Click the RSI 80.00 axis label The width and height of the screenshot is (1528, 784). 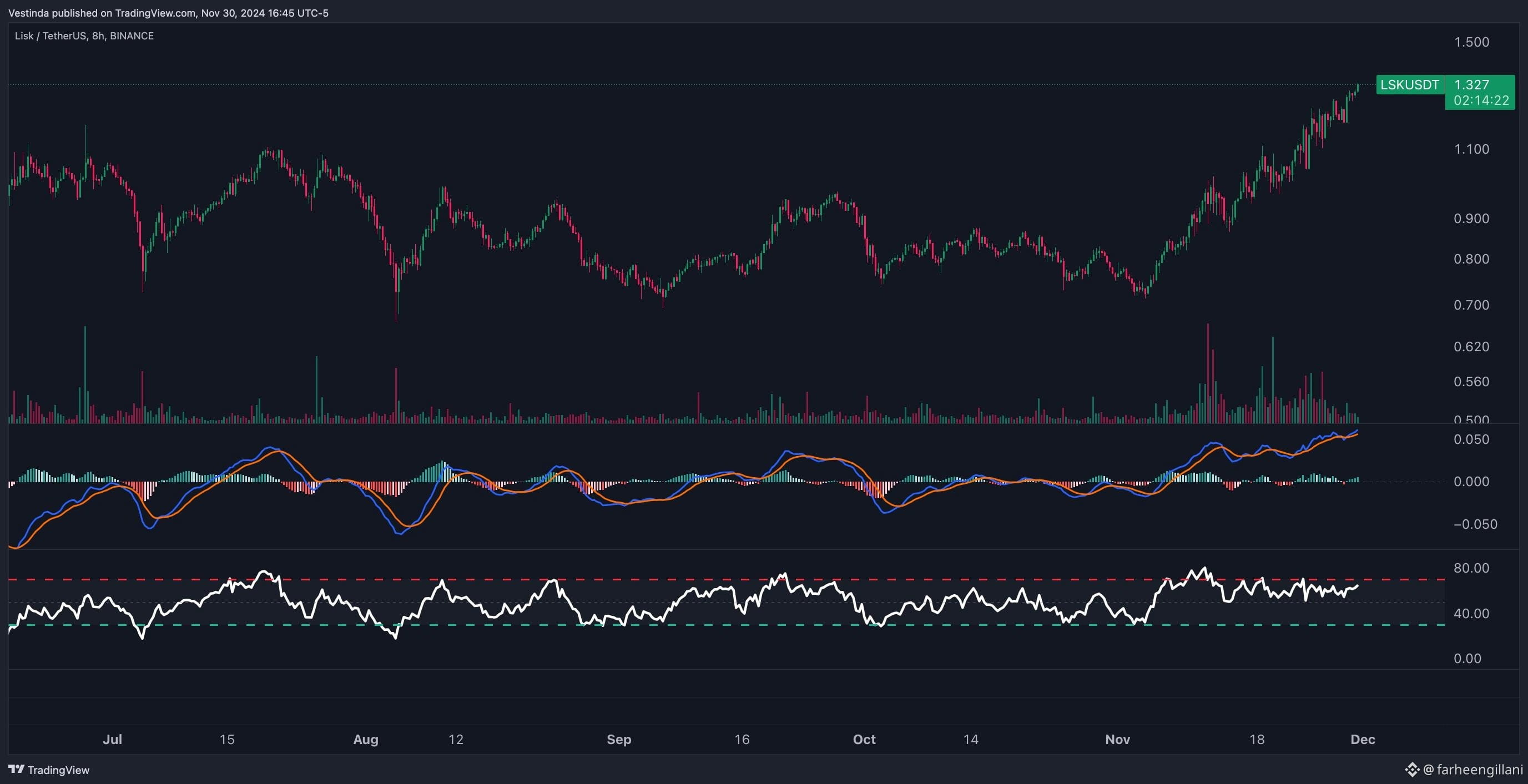click(1471, 568)
